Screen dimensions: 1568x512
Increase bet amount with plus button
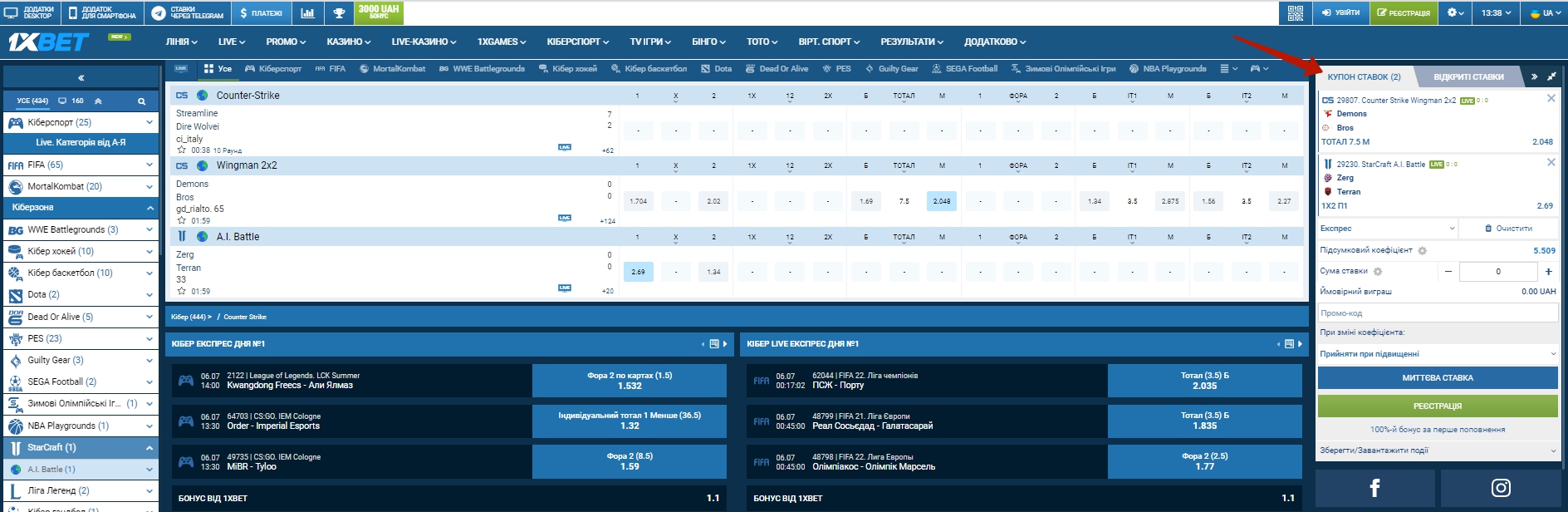click(x=1548, y=271)
